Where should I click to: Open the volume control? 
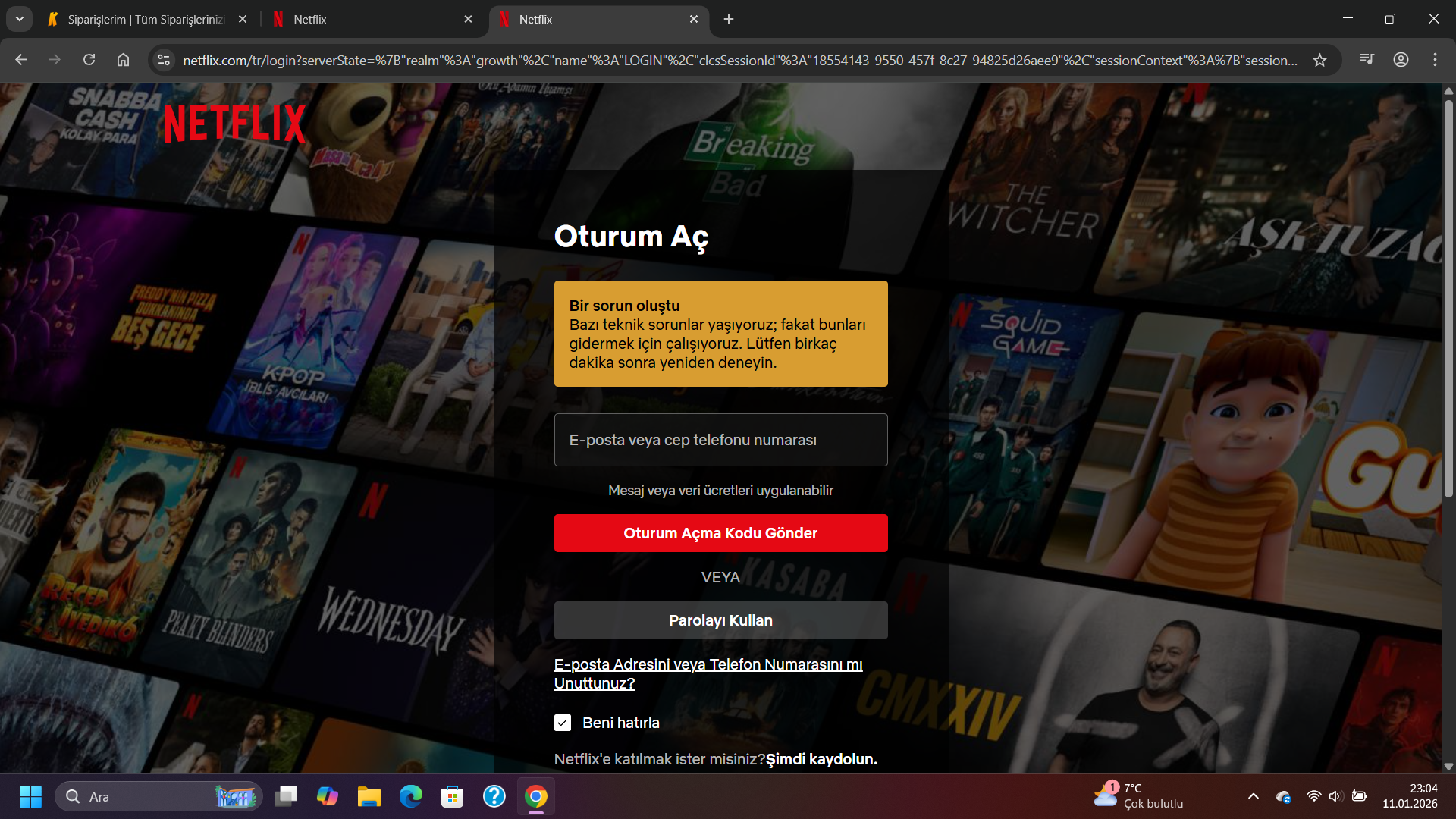1335,796
